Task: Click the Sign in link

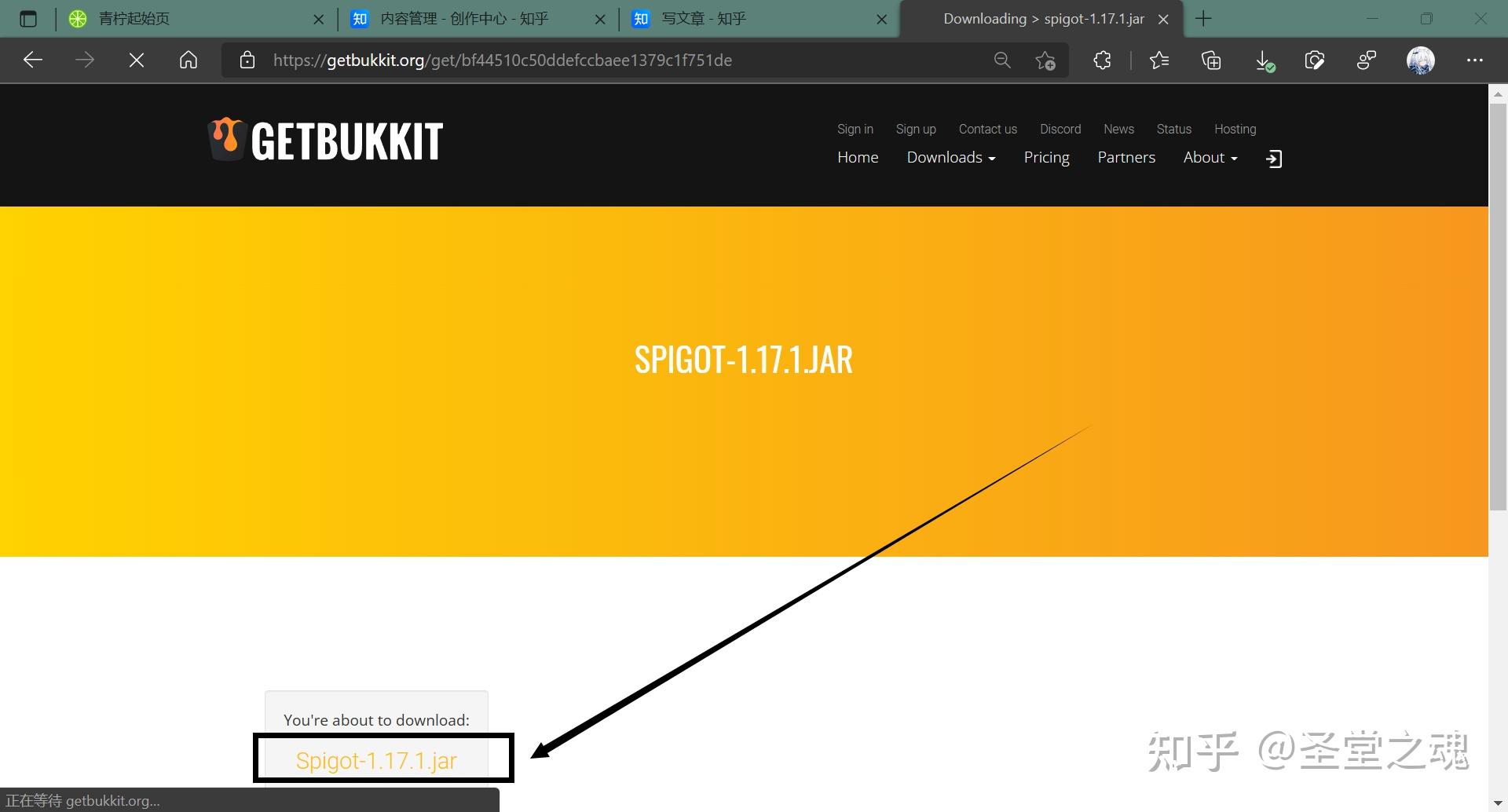Action: [855, 129]
